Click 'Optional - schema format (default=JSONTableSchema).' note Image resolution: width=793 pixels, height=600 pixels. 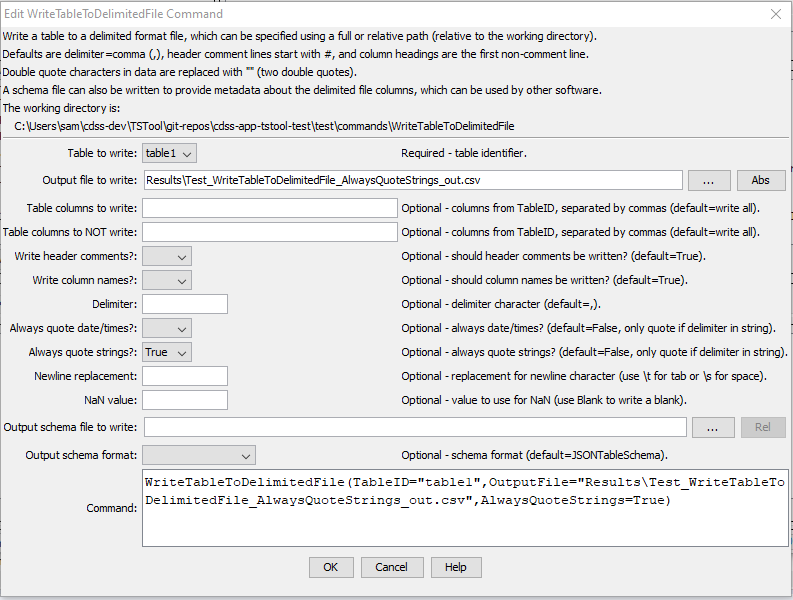[535, 455]
